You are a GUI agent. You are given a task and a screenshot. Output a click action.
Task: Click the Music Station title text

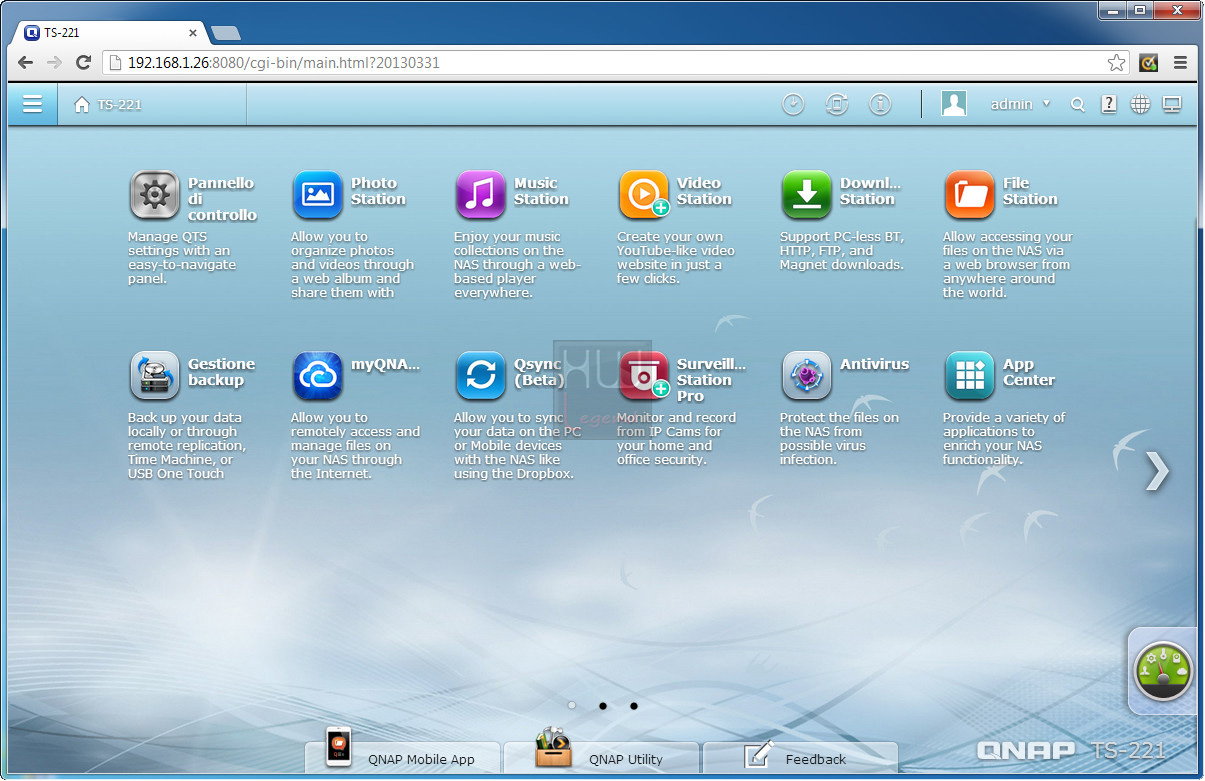(x=541, y=191)
